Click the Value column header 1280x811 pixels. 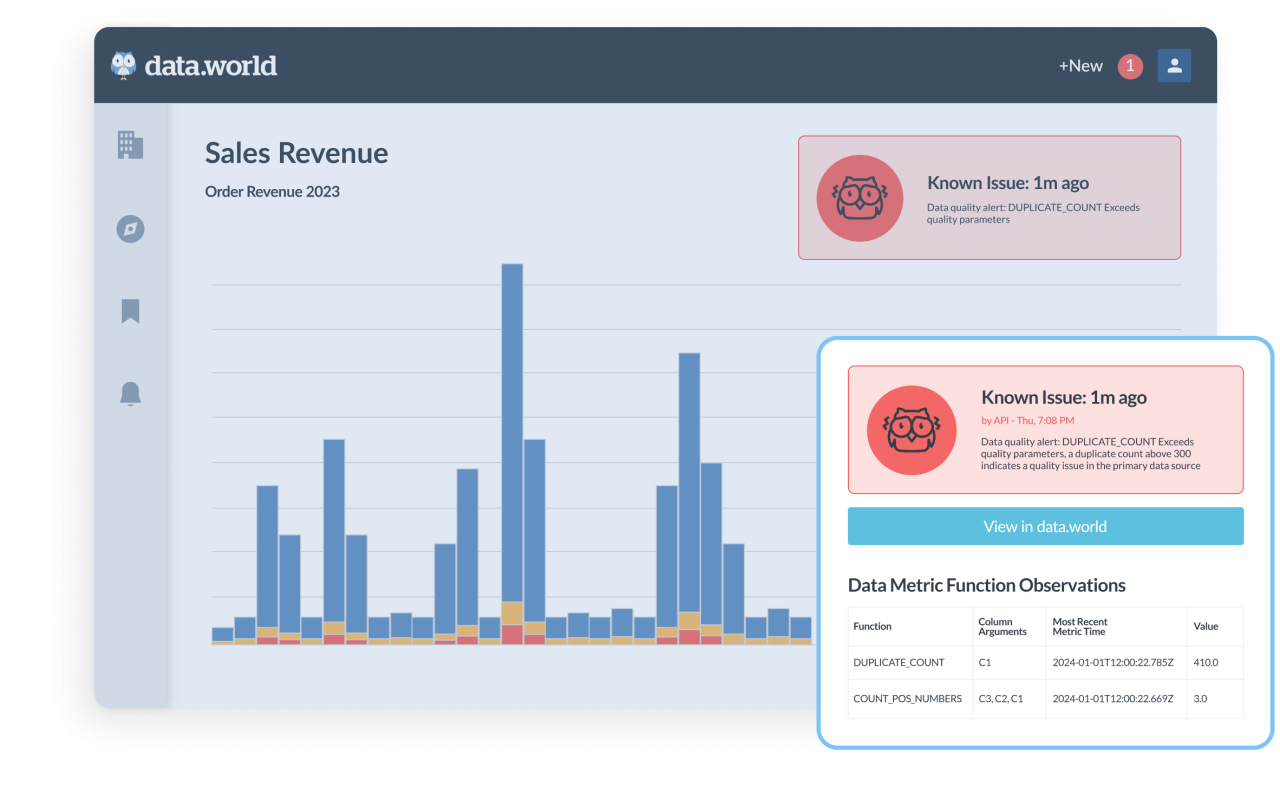tap(1206, 627)
